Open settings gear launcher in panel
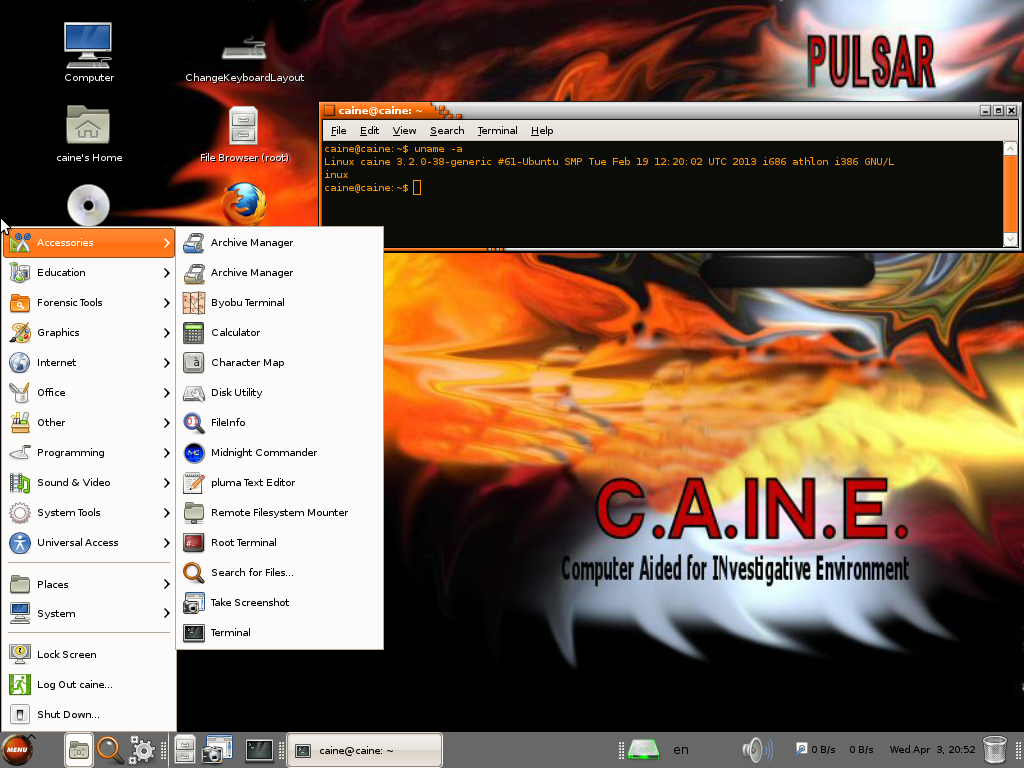This screenshot has width=1024, height=768. point(142,750)
